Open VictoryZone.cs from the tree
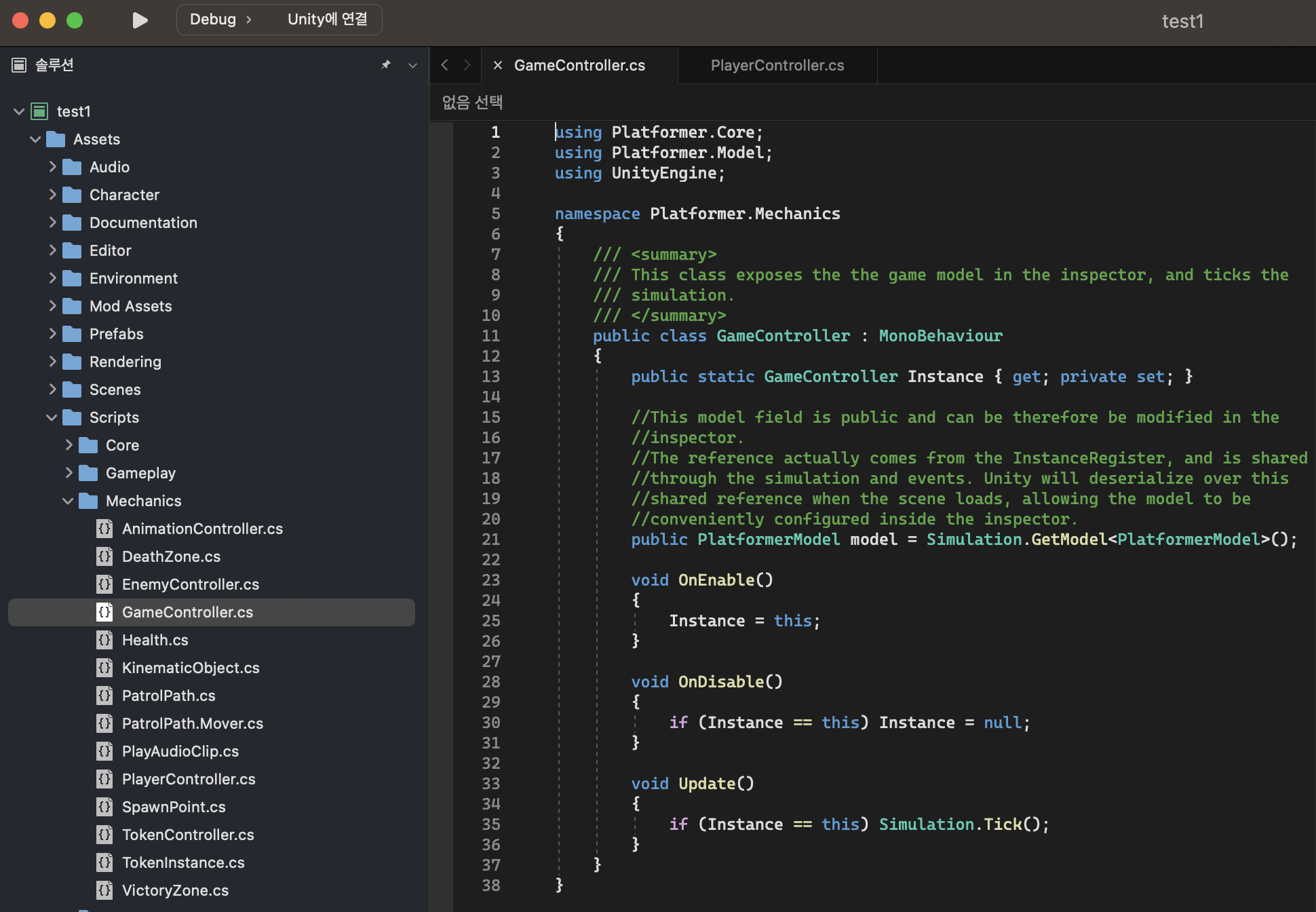This screenshot has height=912, width=1316. [175, 890]
